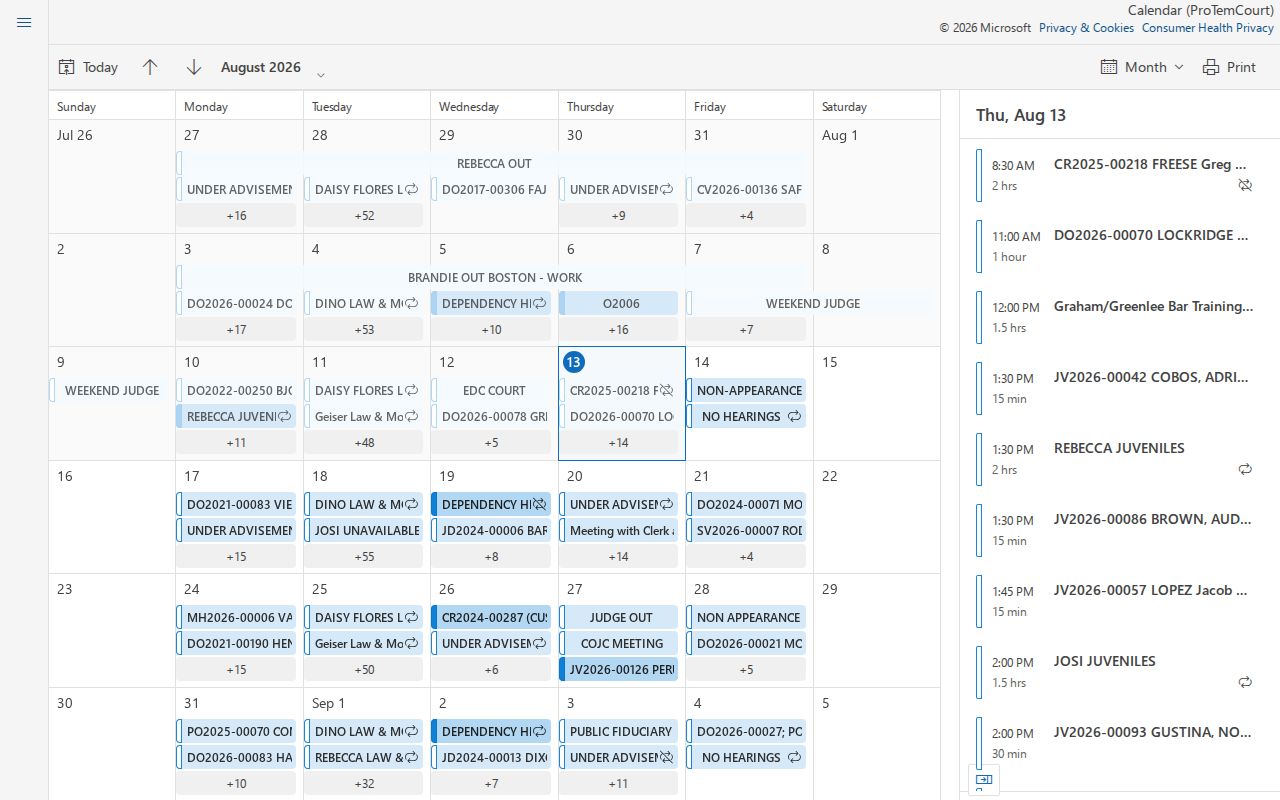Collapse the agenda pane with the arrow icon
The width and height of the screenshot is (1280, 800).
pos(983,779)
